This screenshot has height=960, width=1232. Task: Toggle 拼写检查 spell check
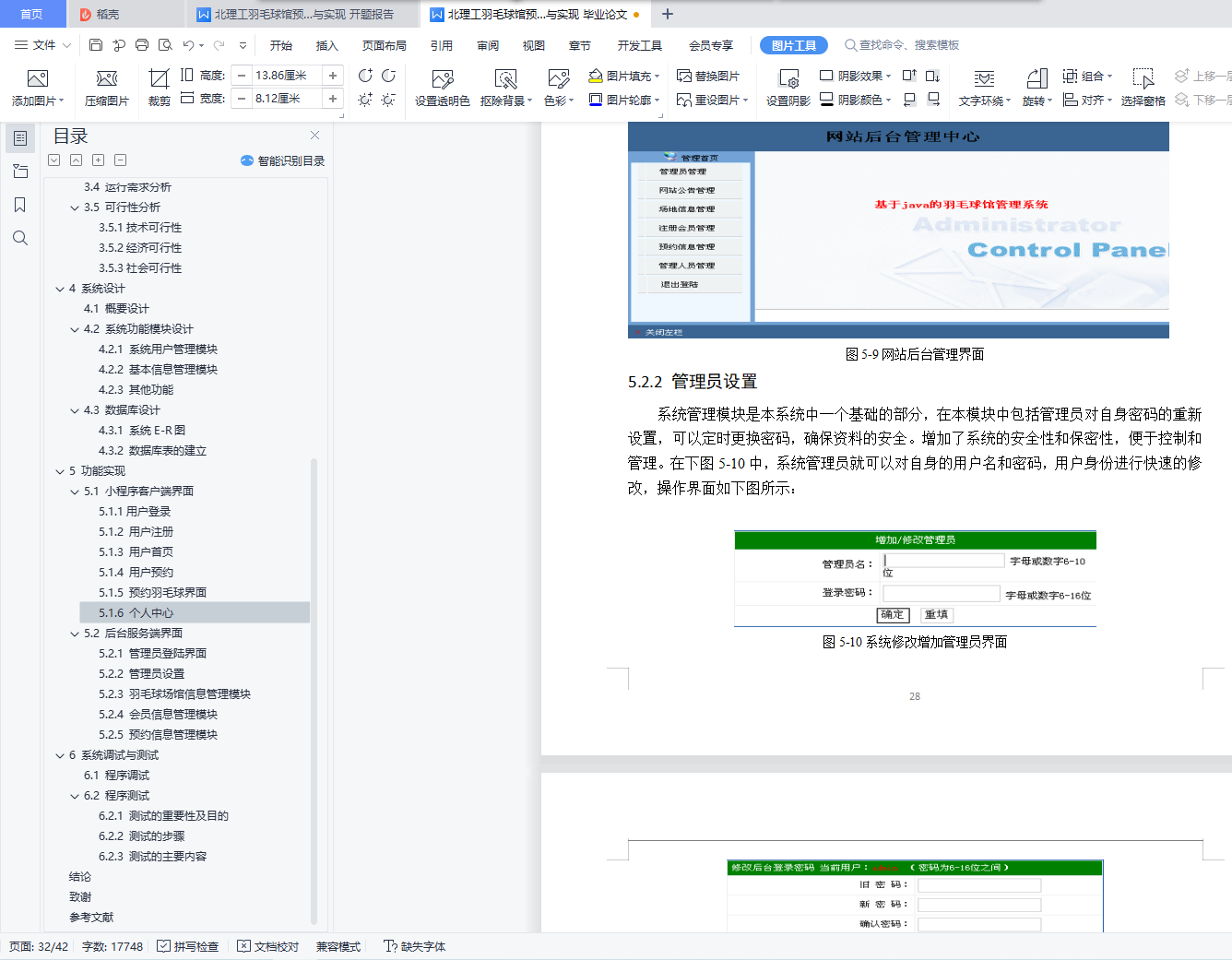pyautogui.click(x=188, y=946)
